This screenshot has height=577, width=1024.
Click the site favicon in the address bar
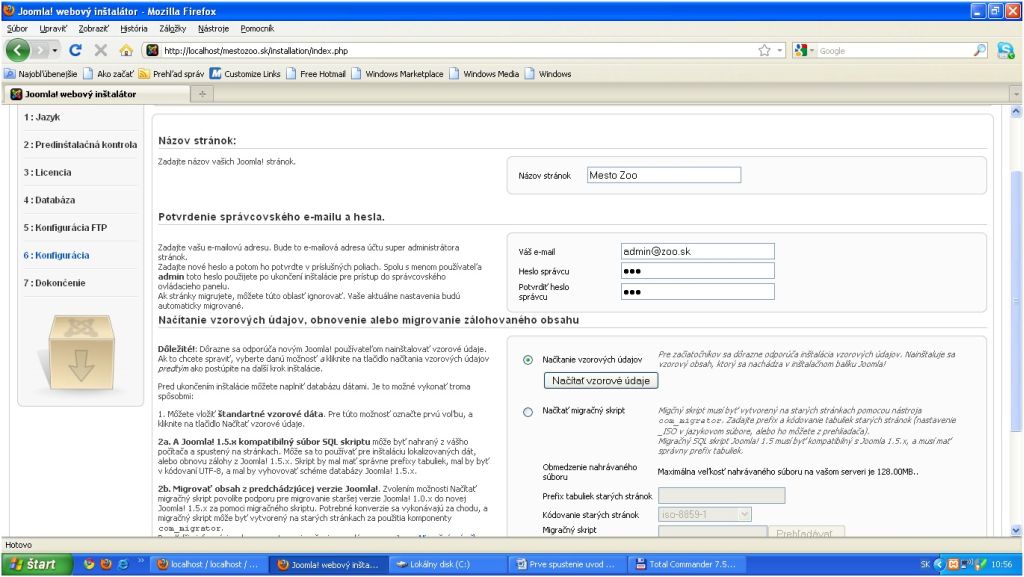tap(152, 50)
